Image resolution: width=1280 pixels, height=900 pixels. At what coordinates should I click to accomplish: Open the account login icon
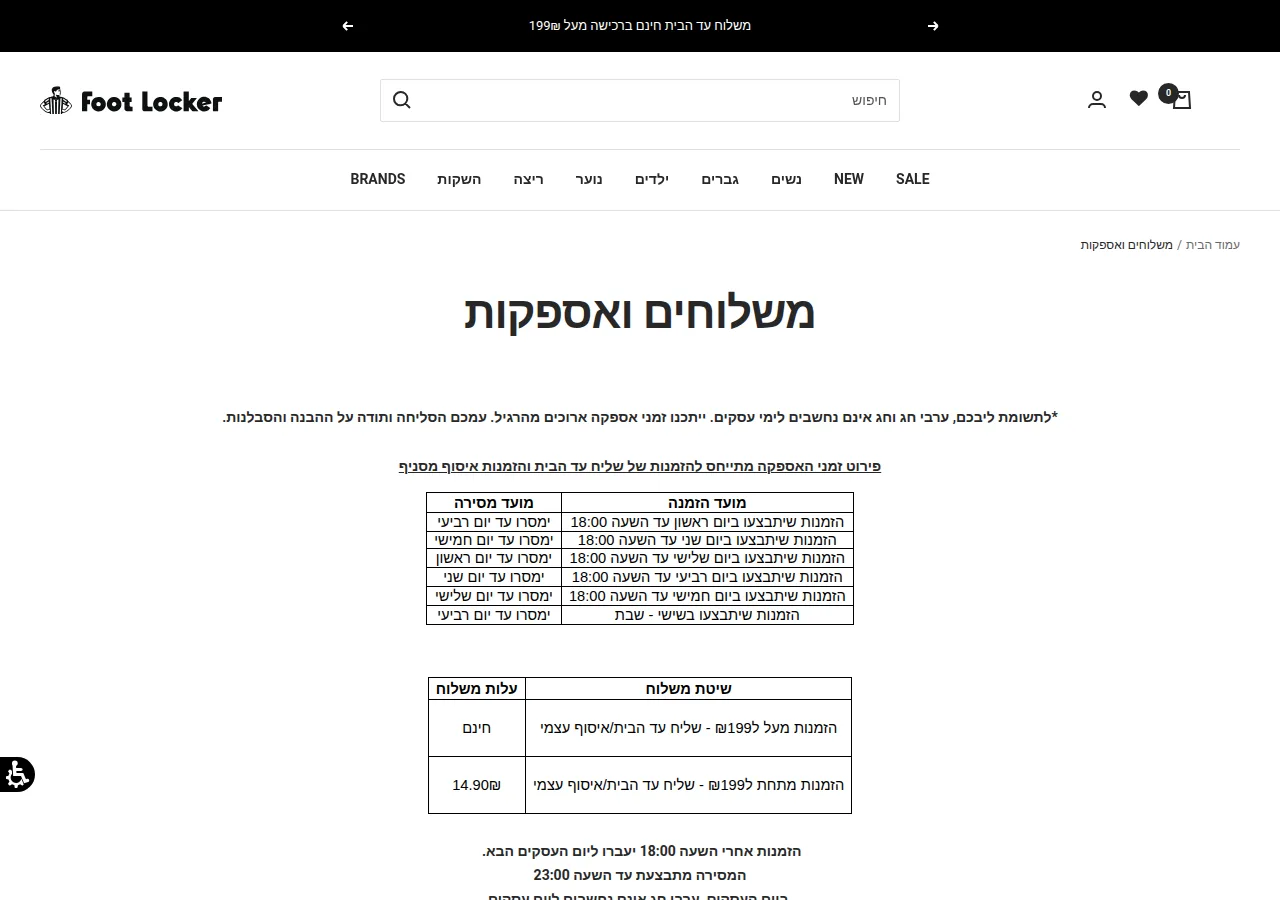1097,100
